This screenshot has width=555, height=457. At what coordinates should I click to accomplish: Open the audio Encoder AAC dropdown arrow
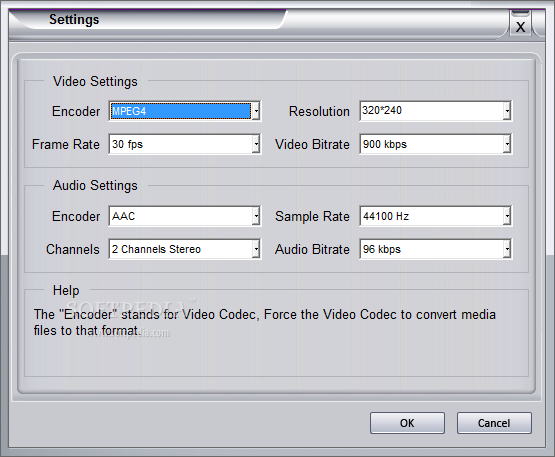pos(256,216)
